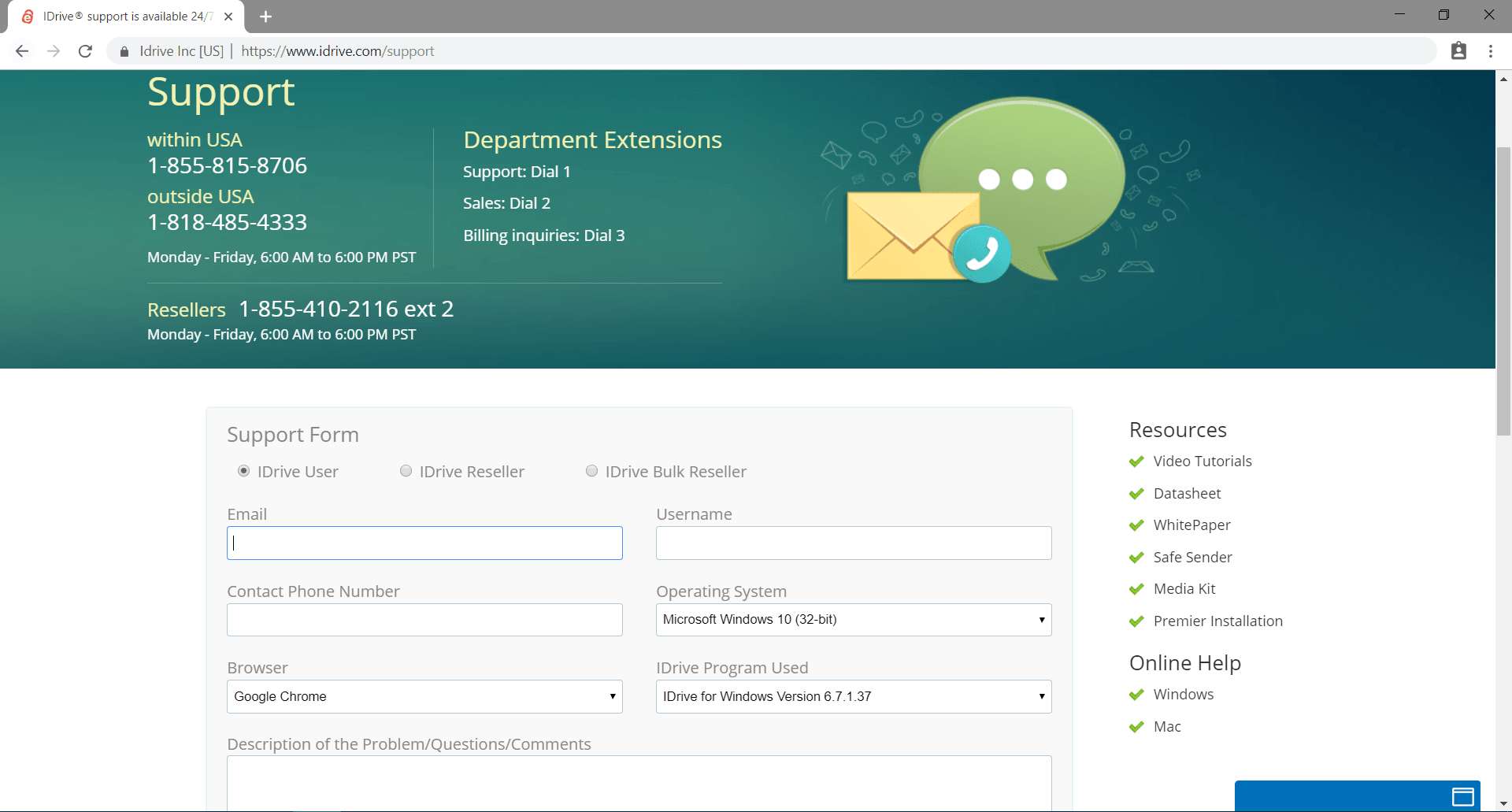Restore down the Chrome window
Image resolution: width=1512 pixels, height=812 pixels.
tap(1443, 15)
